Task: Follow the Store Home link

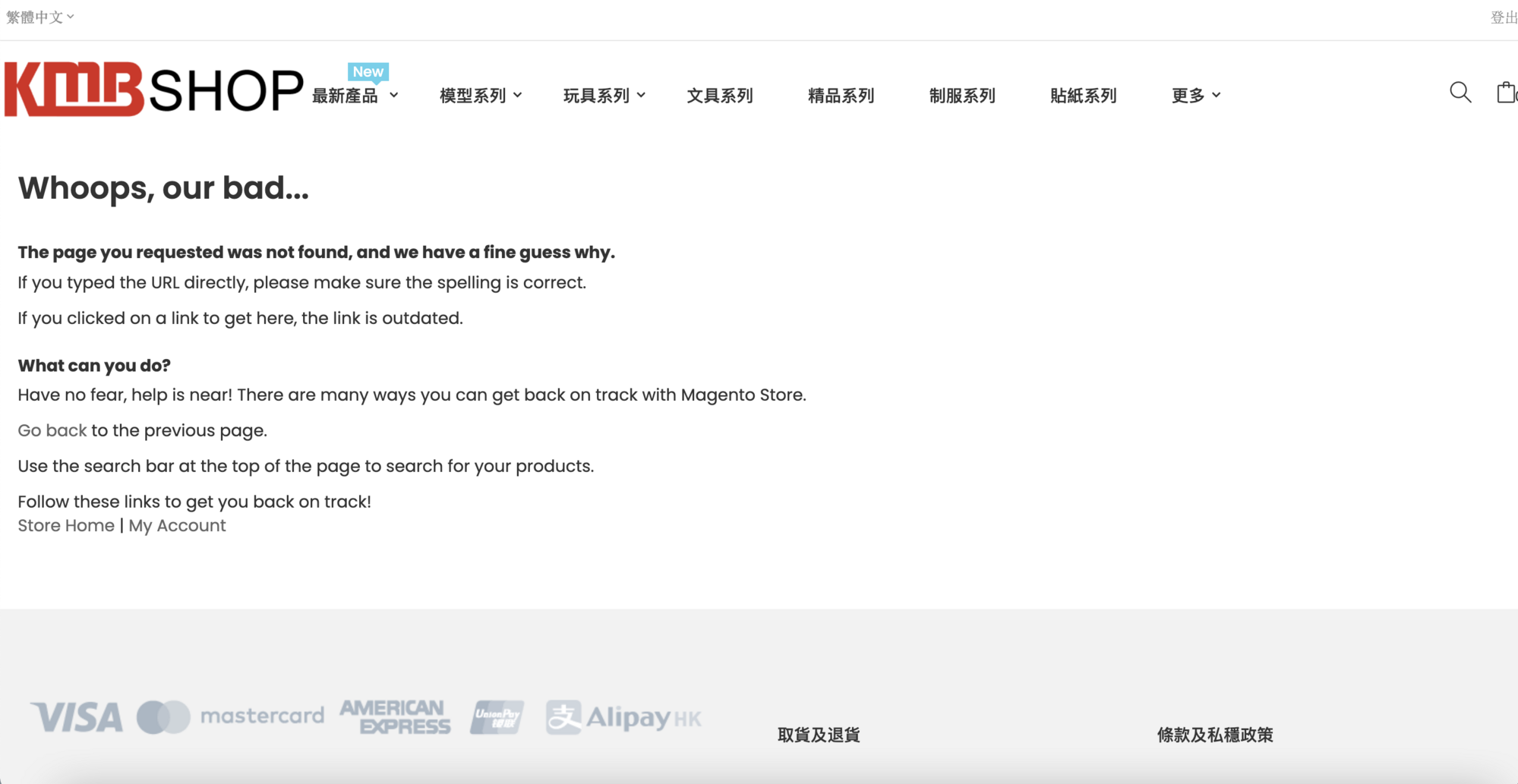Action: point(66,525)
